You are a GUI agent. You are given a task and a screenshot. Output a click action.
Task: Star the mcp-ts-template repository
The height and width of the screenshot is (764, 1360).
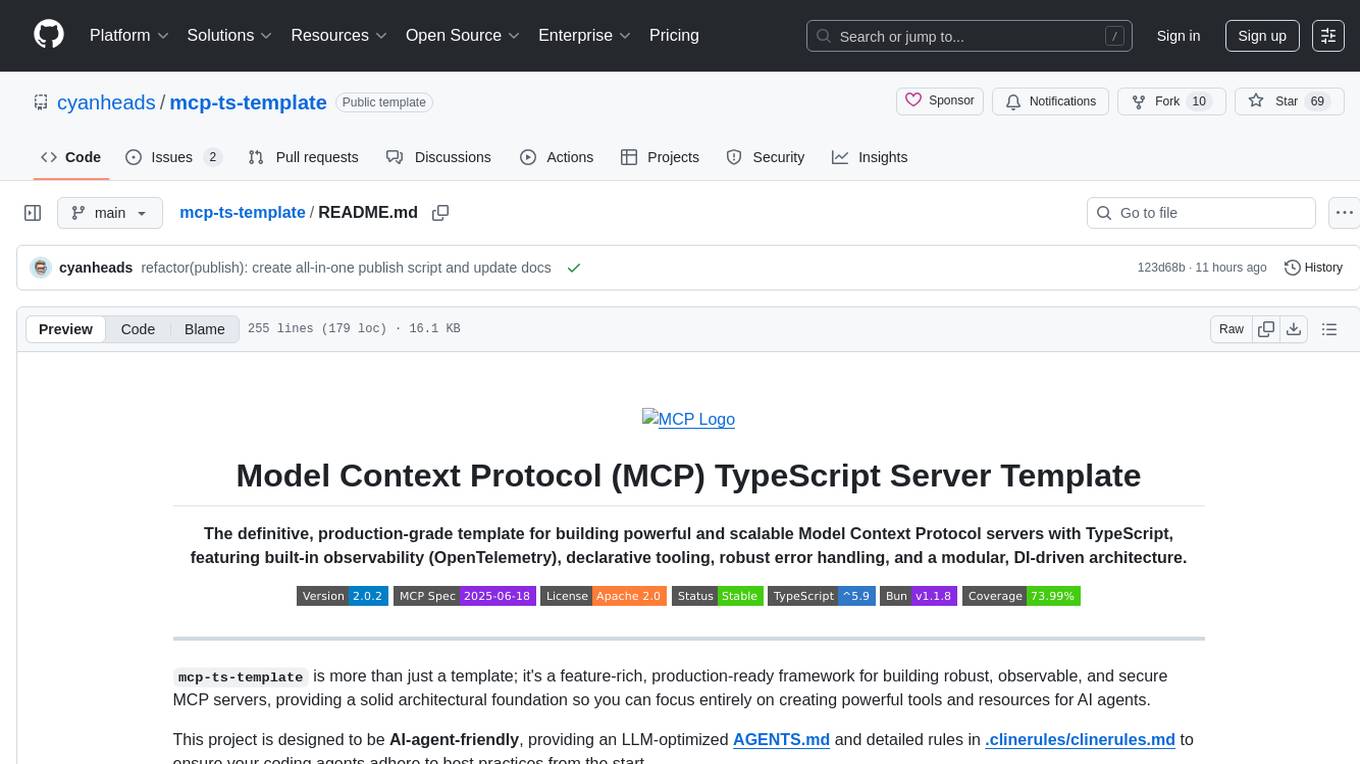pos(1288,101)
